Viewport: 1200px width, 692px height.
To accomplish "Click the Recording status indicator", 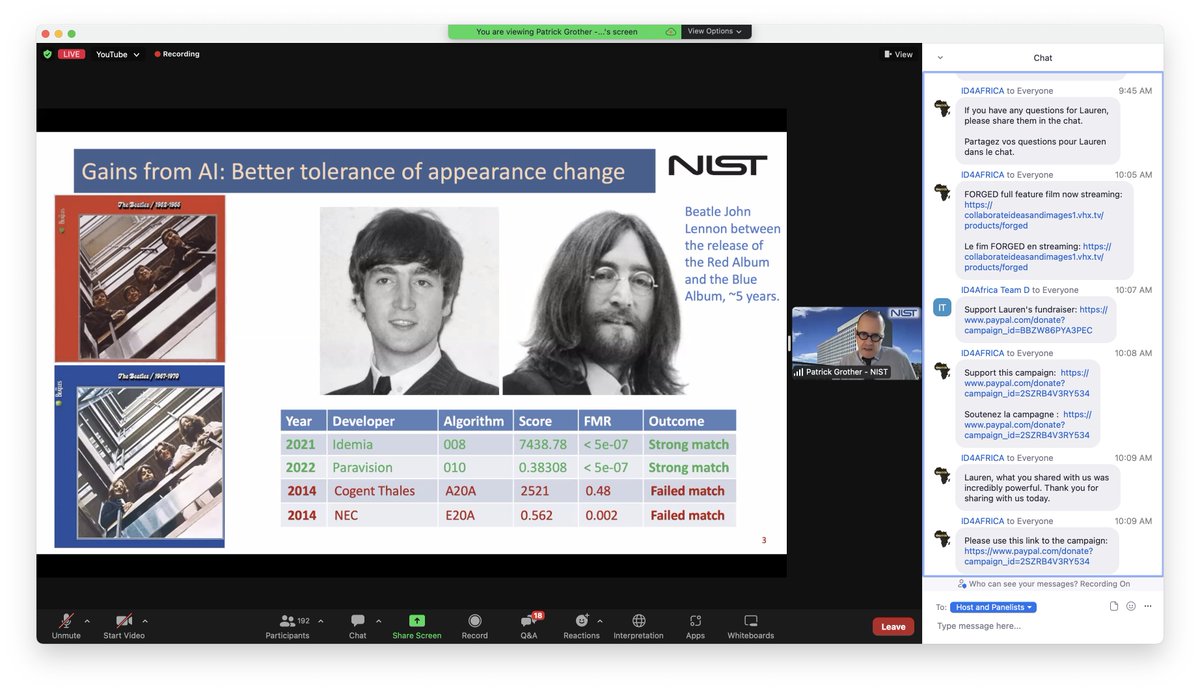I will (177, 54).
